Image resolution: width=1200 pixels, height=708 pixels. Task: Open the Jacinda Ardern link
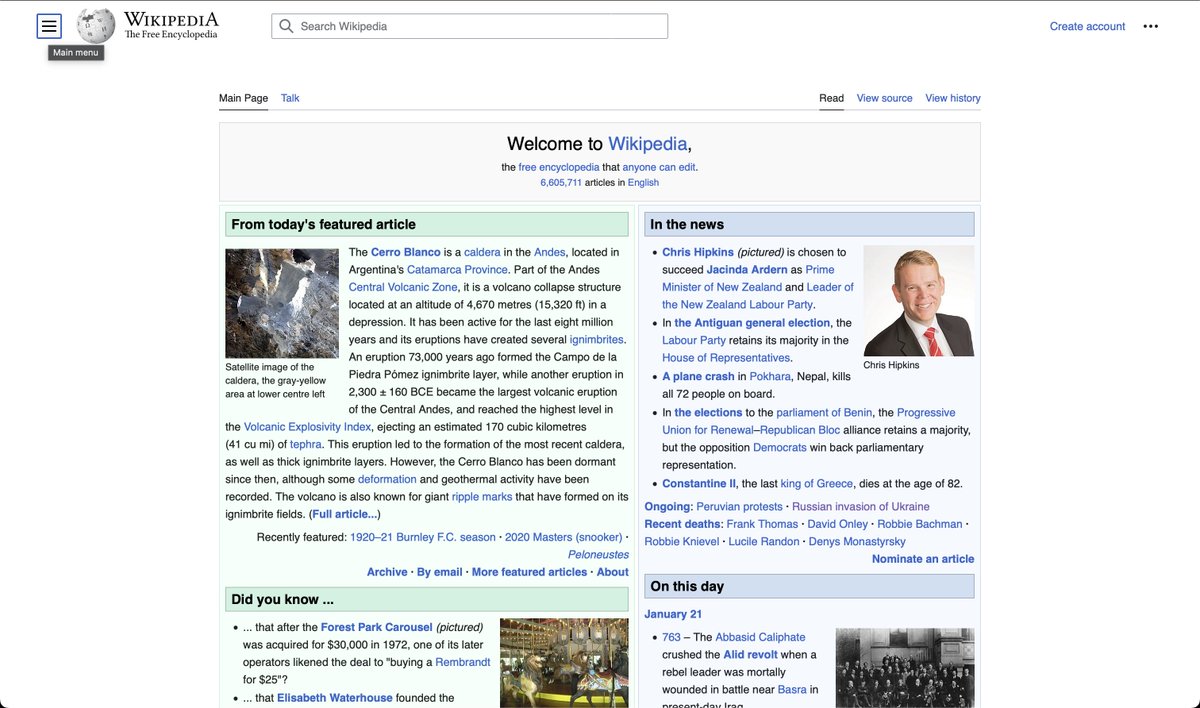pos(747,270)
